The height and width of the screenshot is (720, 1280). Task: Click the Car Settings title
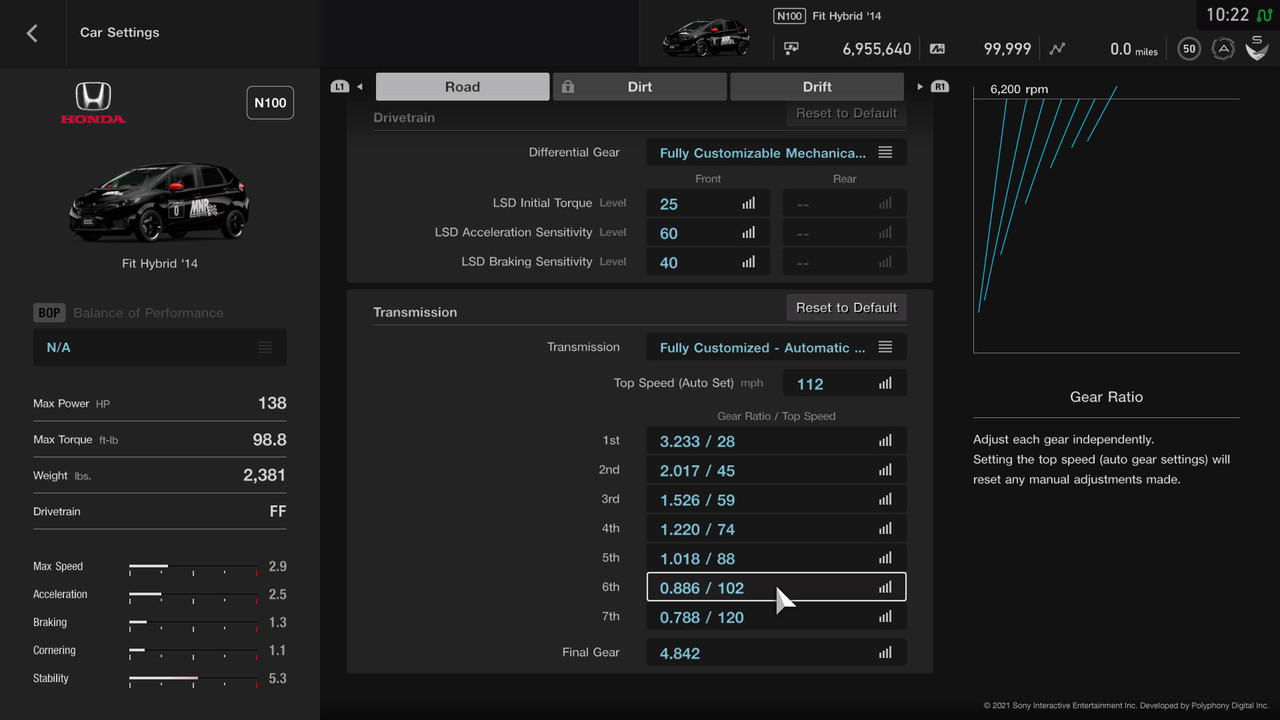tap(120, 32)
